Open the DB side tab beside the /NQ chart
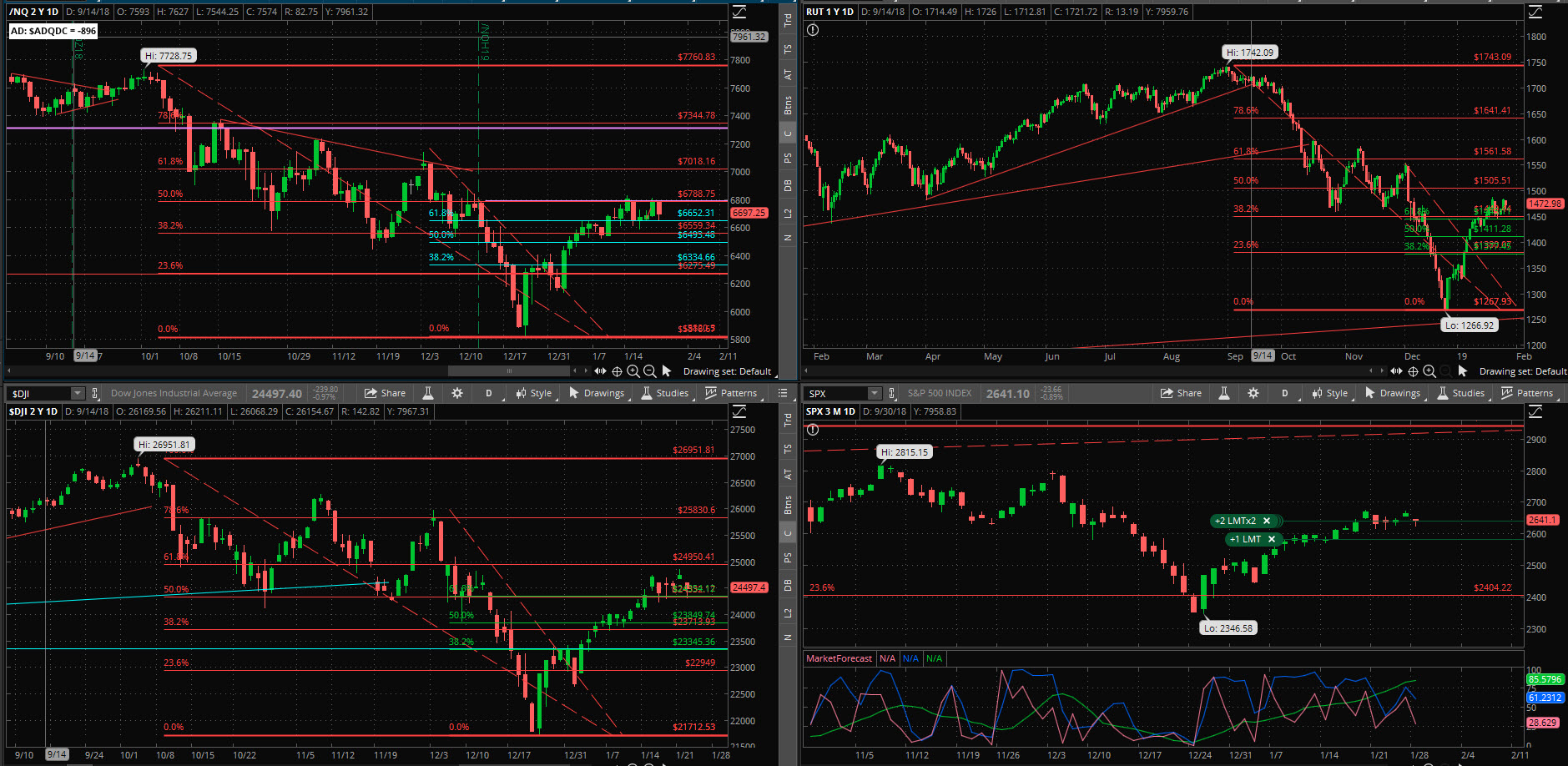This screenshot has height=766, width=1568. tap(788, 185)
